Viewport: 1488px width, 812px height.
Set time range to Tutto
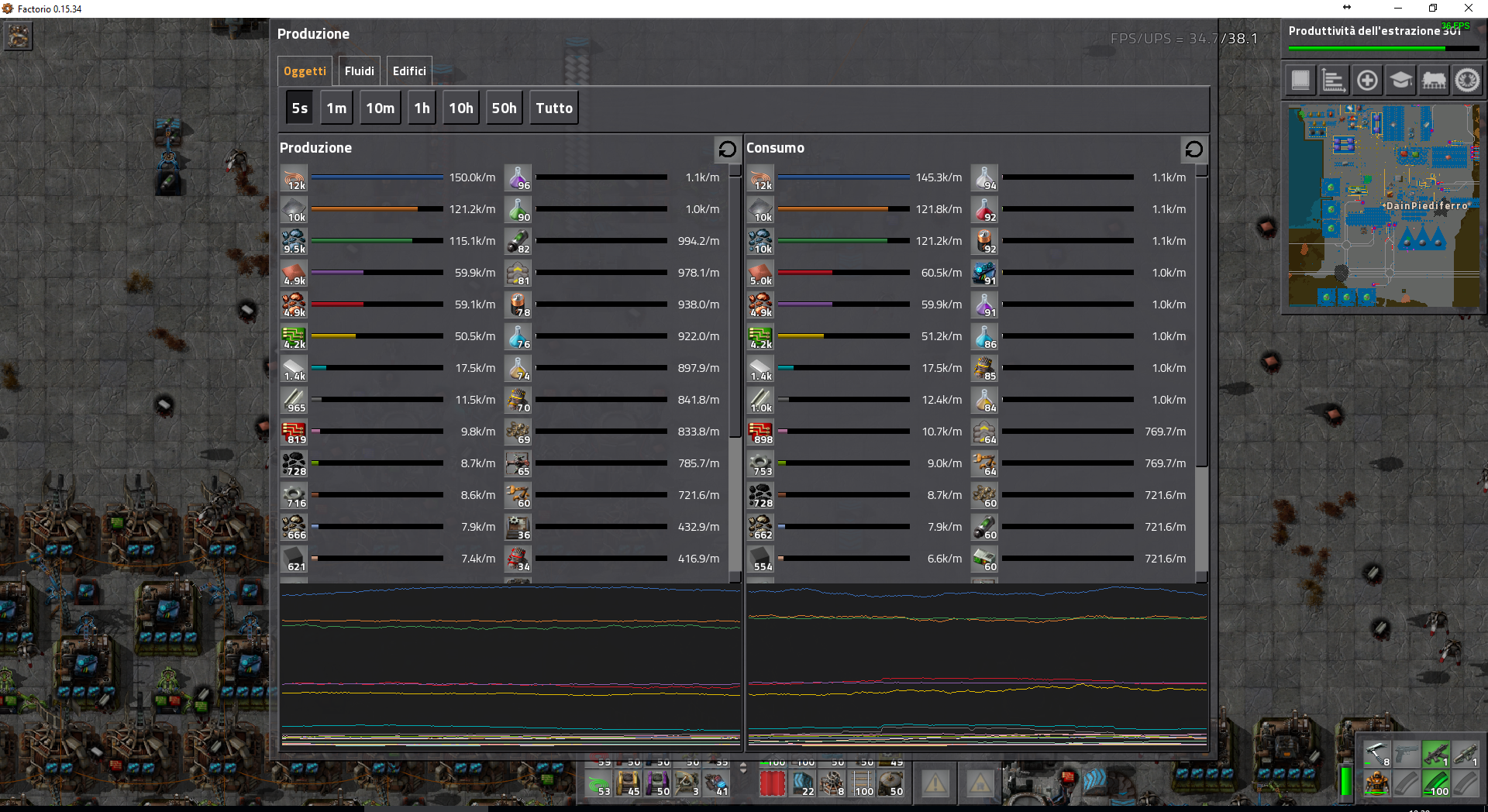point(554,108)
